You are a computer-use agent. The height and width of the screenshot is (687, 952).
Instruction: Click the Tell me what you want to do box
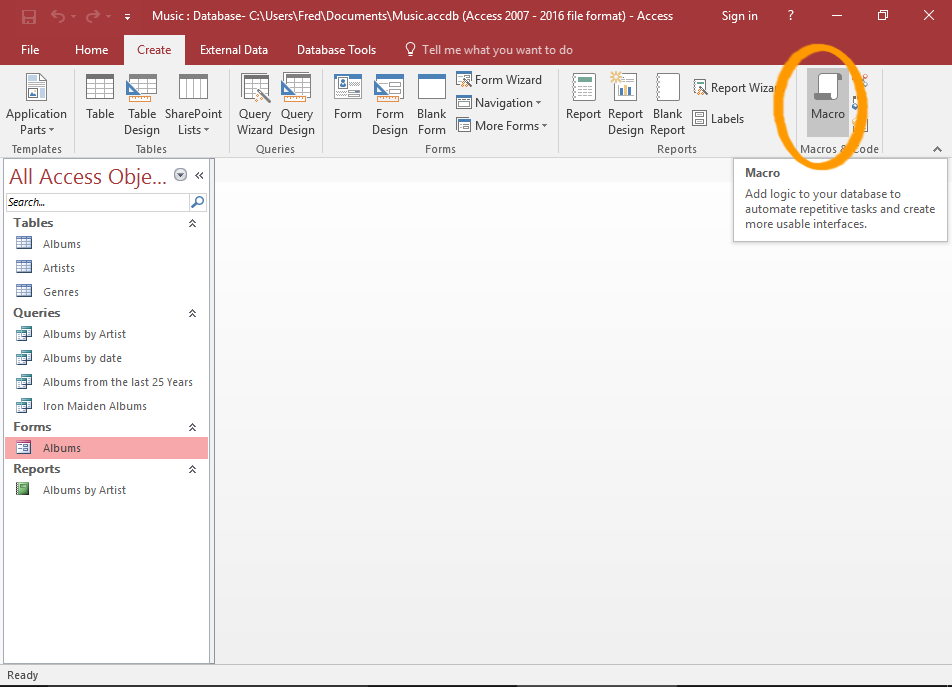(x=489, y=50)
